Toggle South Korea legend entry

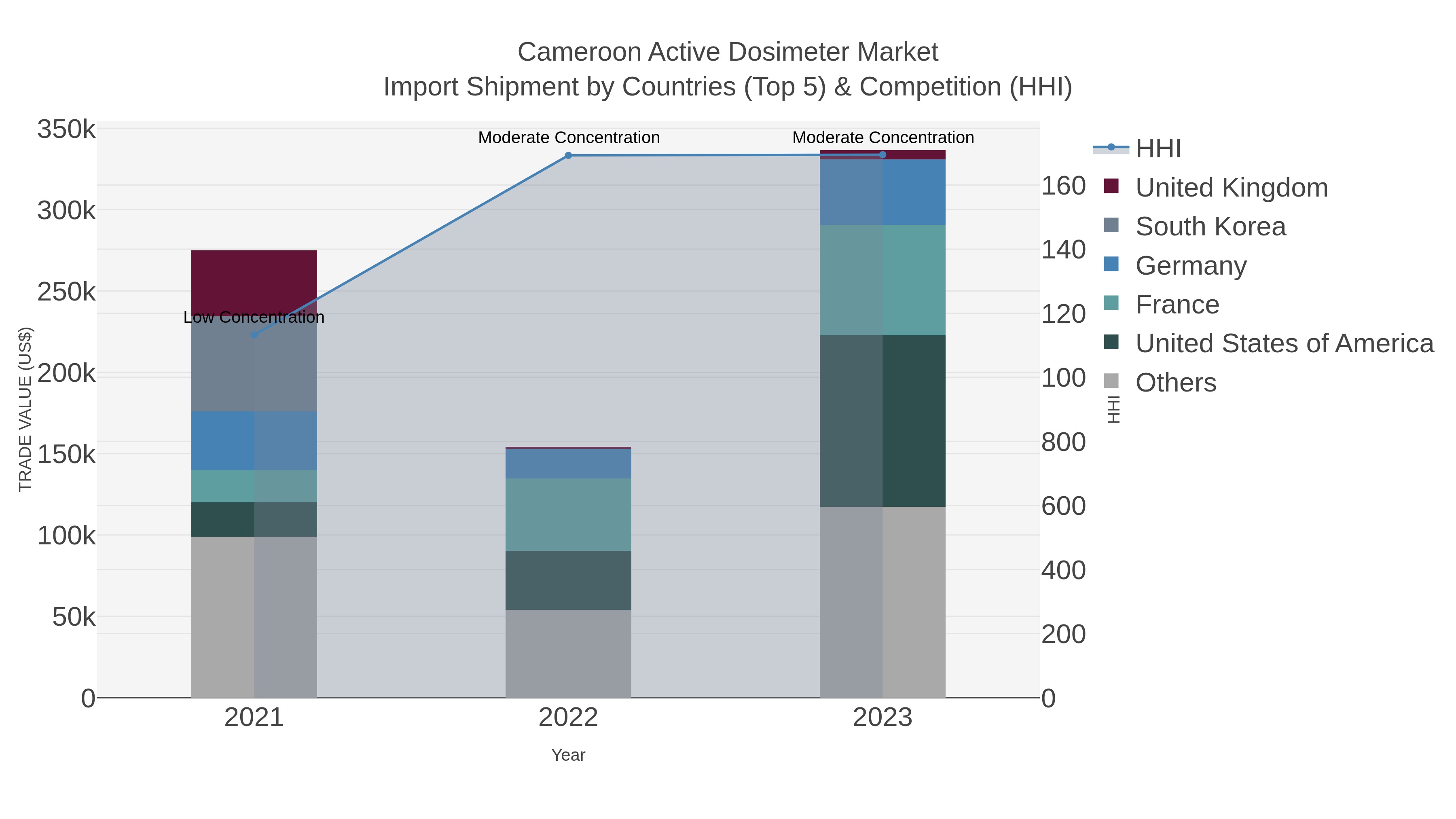pyautogui.click(x=1194, y=226)
